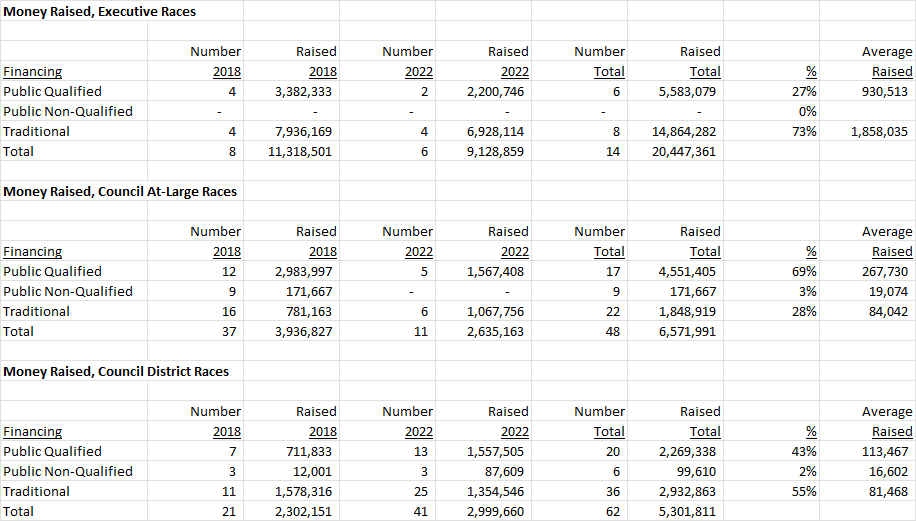Select the 27% cell in Executive table
This screenshot has height=521, width=916.
804,92
